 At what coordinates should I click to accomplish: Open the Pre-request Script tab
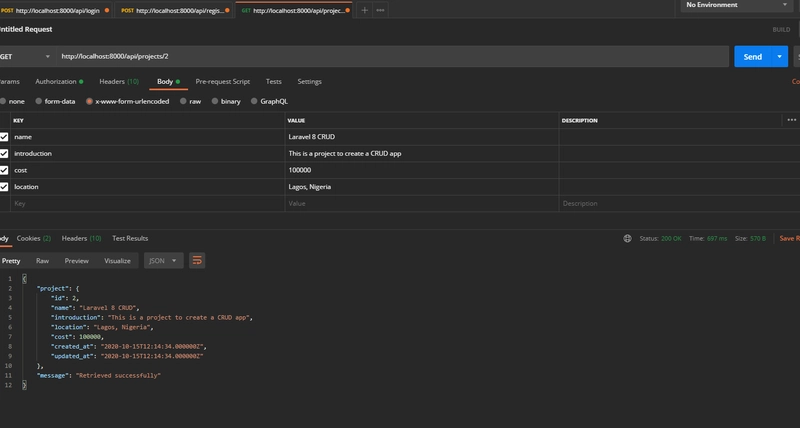[222, 82]
